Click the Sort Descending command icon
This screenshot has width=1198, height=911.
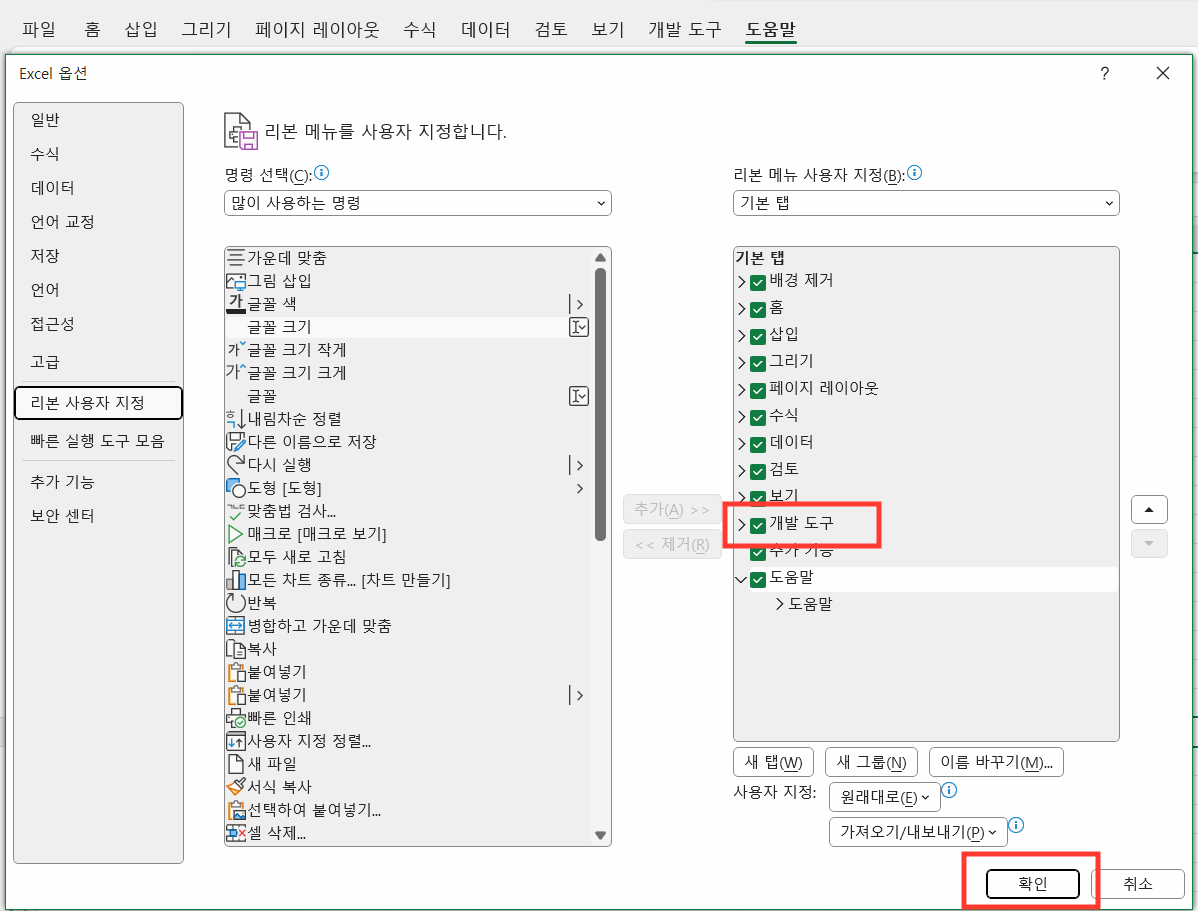[236, 419]
